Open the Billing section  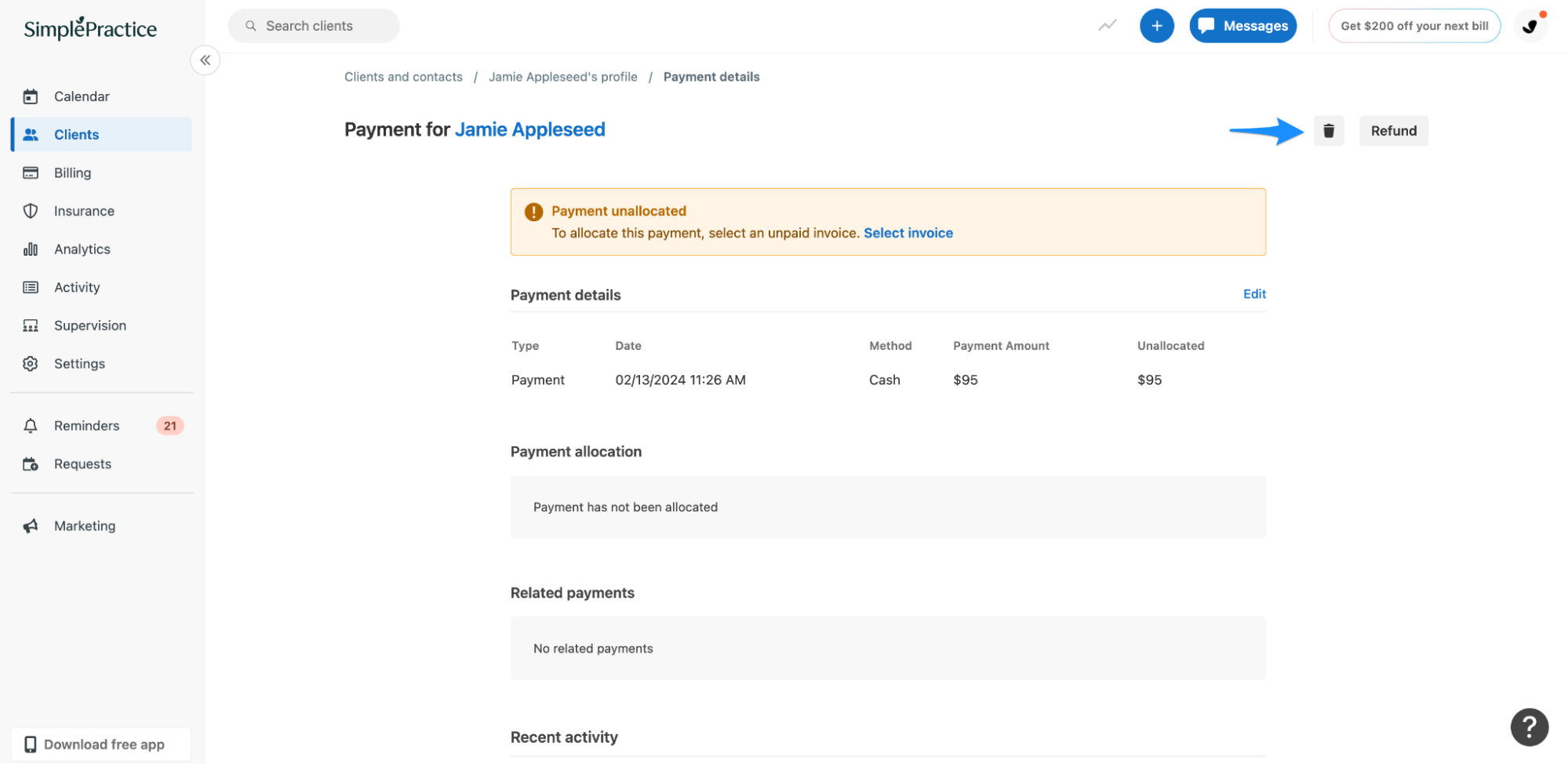coord(72,173)
